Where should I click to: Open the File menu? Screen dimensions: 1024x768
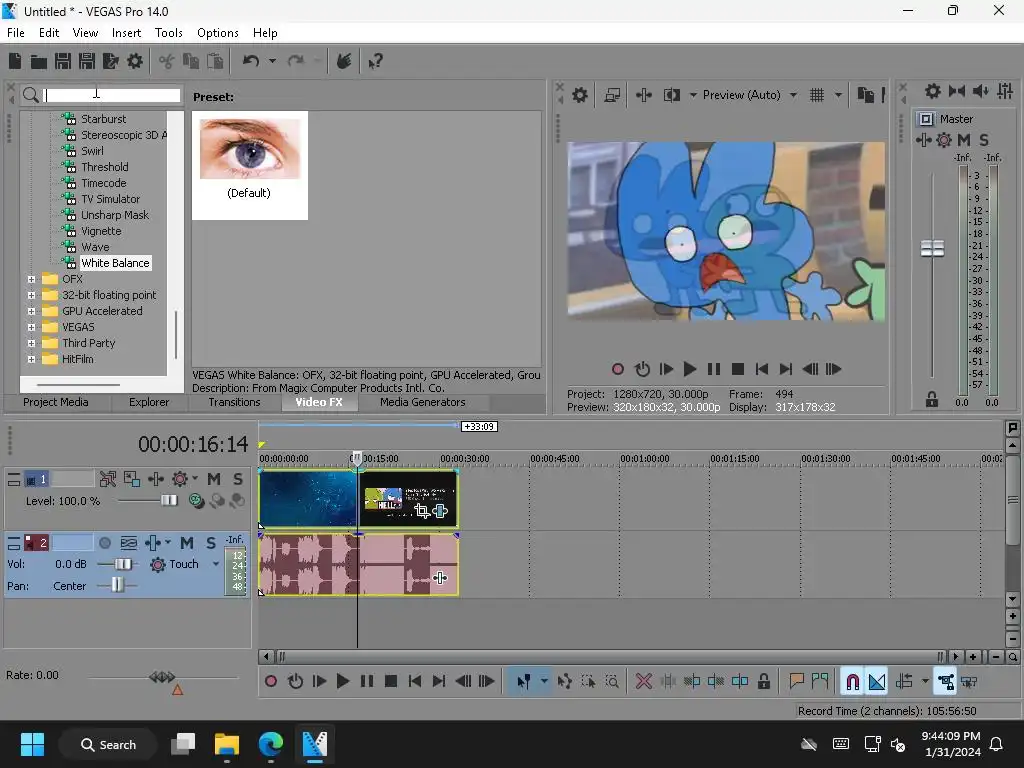pos(16,33)
